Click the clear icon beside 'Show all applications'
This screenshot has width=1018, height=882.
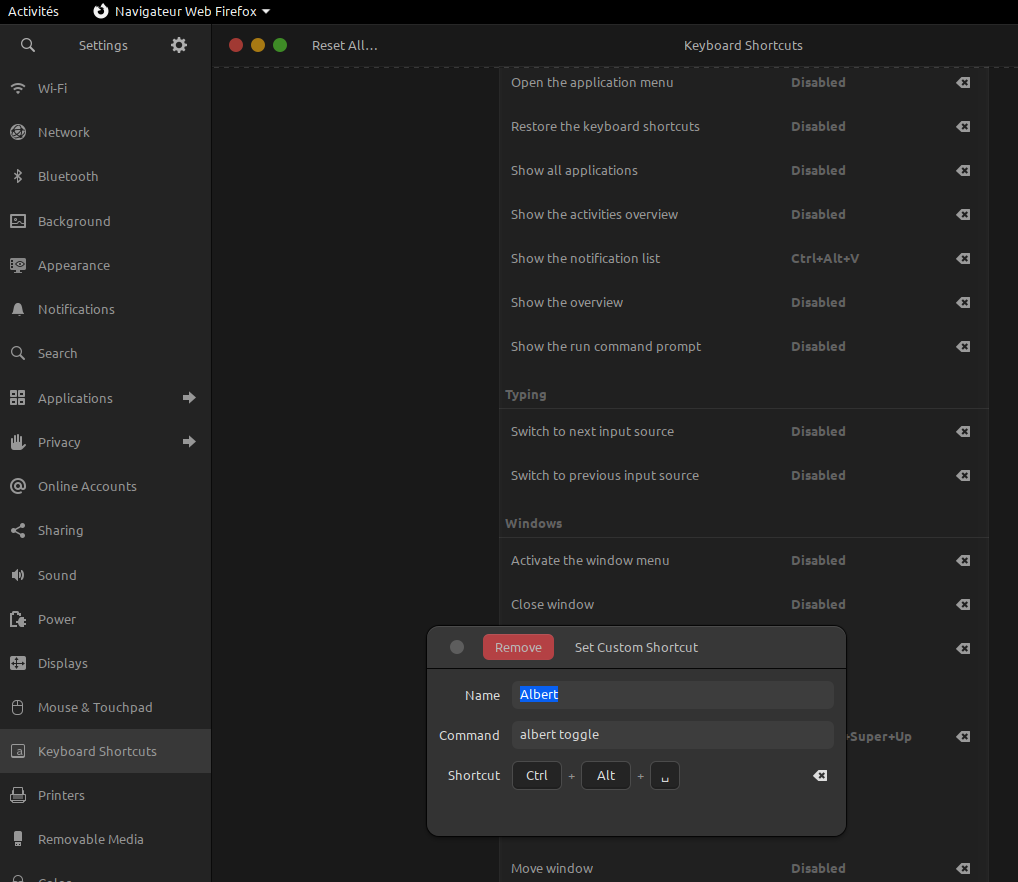[962, 170]
